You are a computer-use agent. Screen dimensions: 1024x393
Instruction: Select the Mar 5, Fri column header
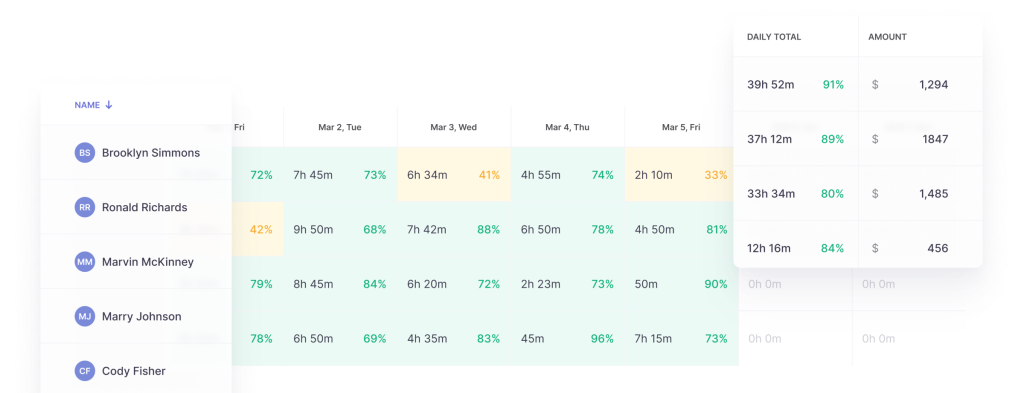pos(681,127)
